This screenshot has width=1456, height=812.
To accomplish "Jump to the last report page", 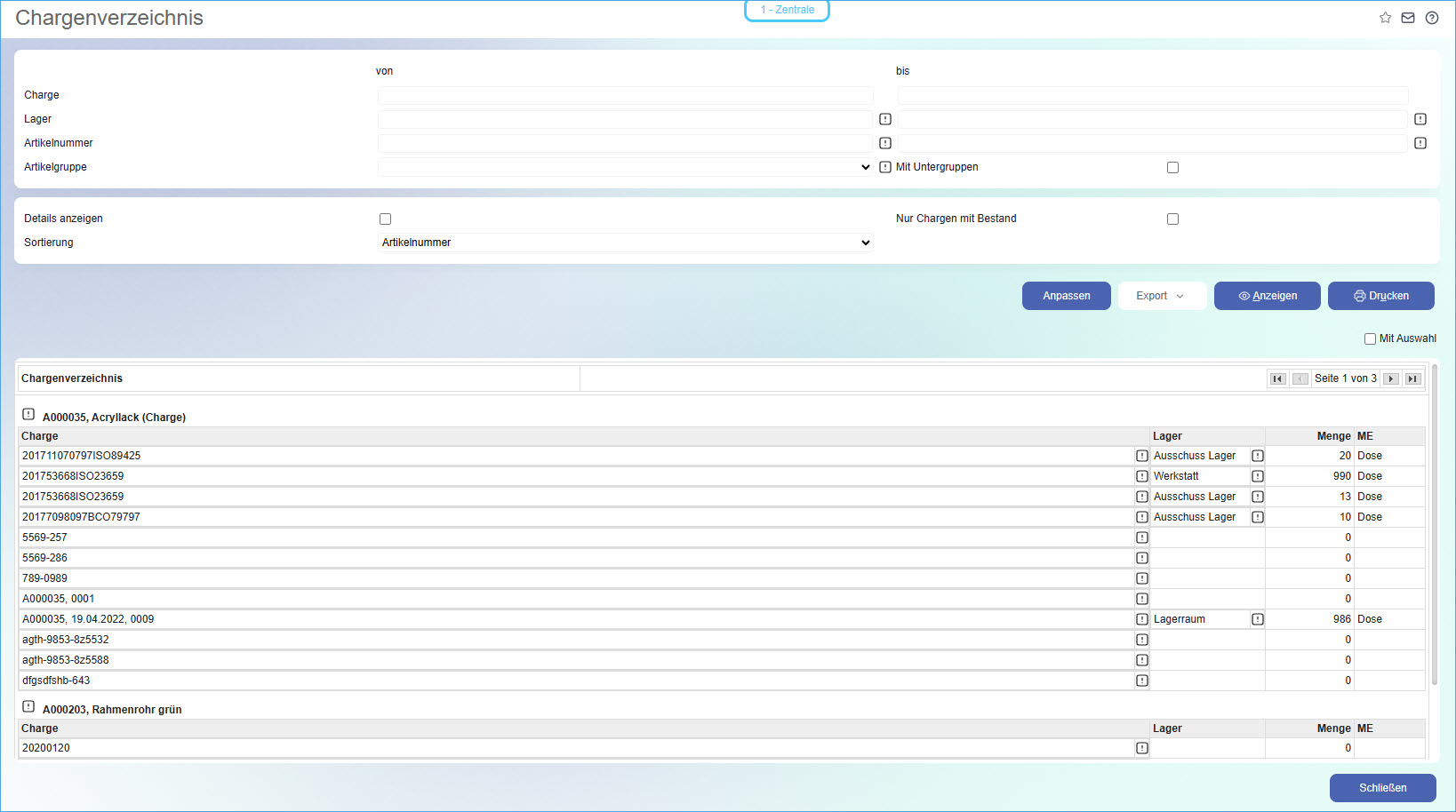I will pos(1412,378).
